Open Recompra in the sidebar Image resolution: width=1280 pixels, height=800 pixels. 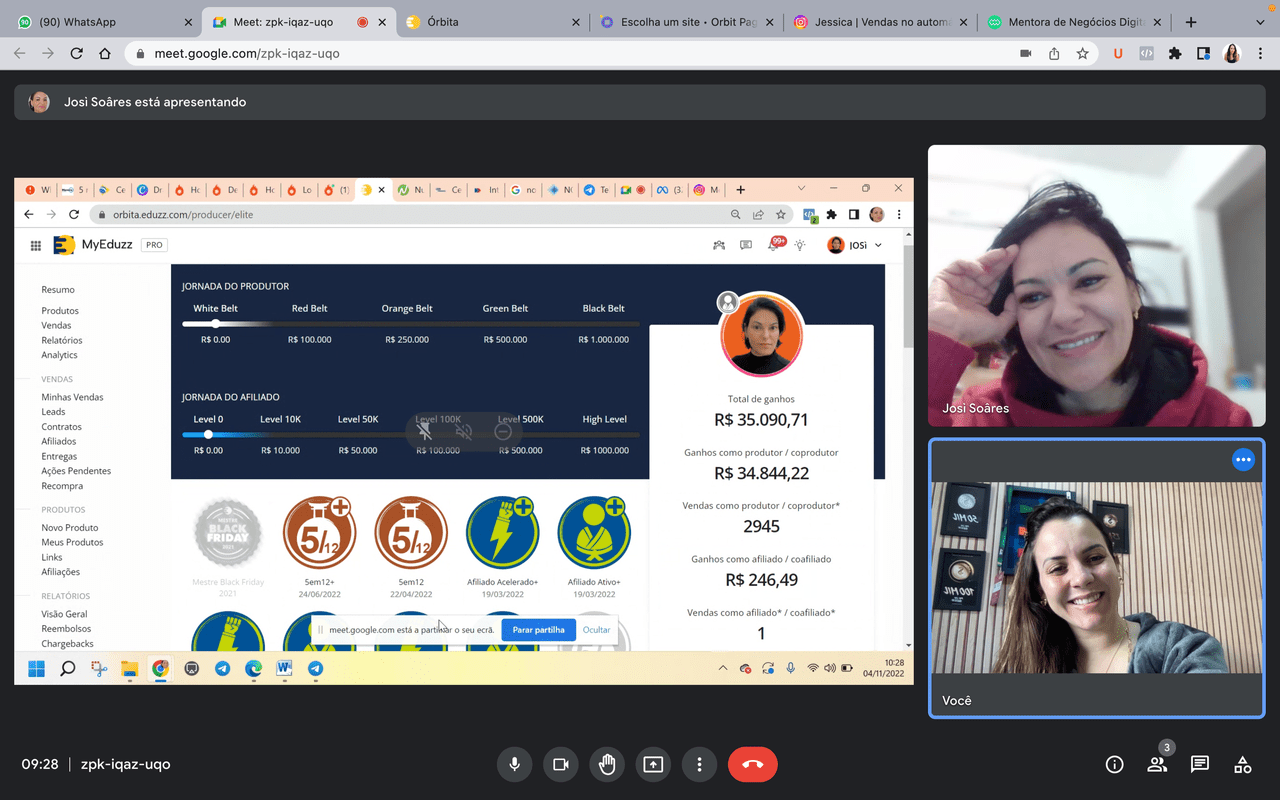pyautogui.click(x=62, y=486)
